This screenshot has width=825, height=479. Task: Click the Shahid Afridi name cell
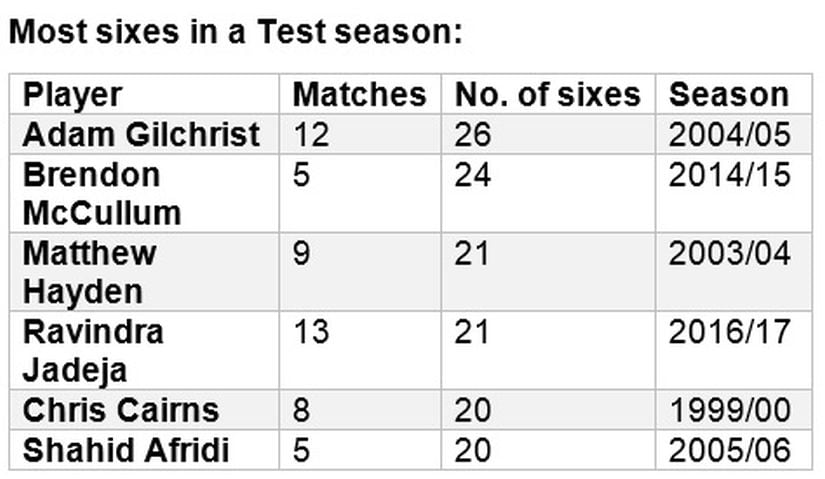[144, 450]
